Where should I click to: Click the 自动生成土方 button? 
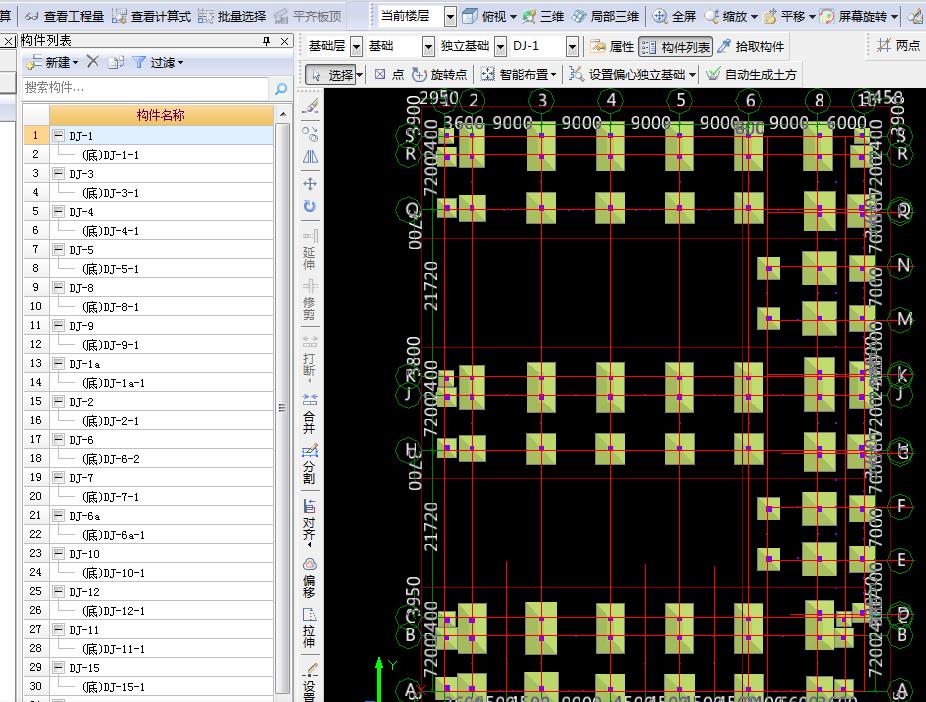point(751,74)
